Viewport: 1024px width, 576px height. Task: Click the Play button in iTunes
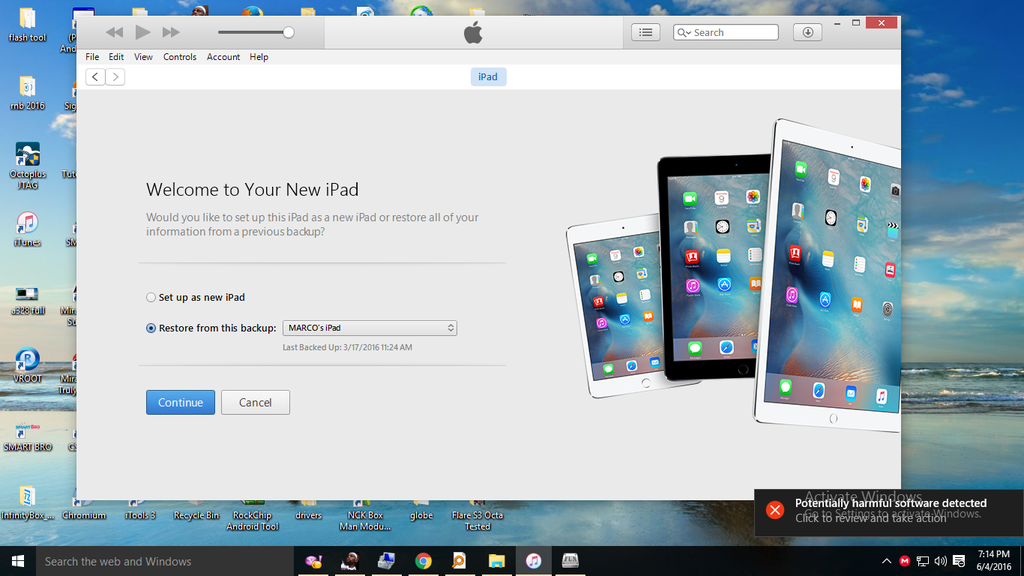click(142, 33)
